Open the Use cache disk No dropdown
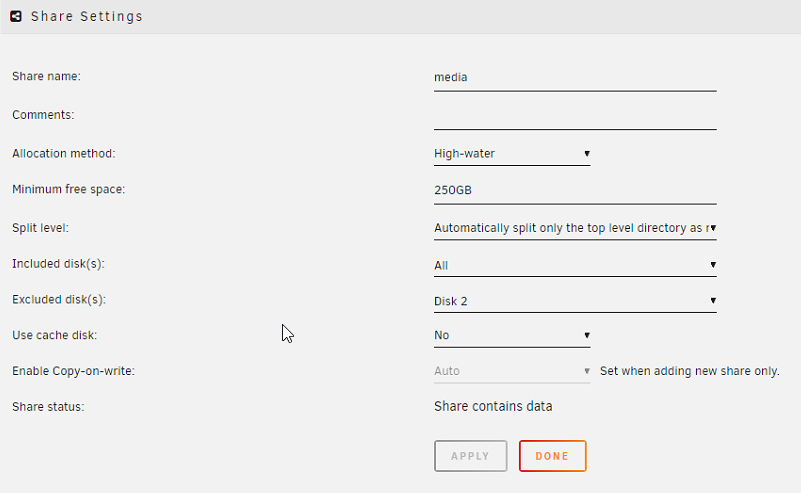This screenshot has width=801, height=493. point(512,336)
